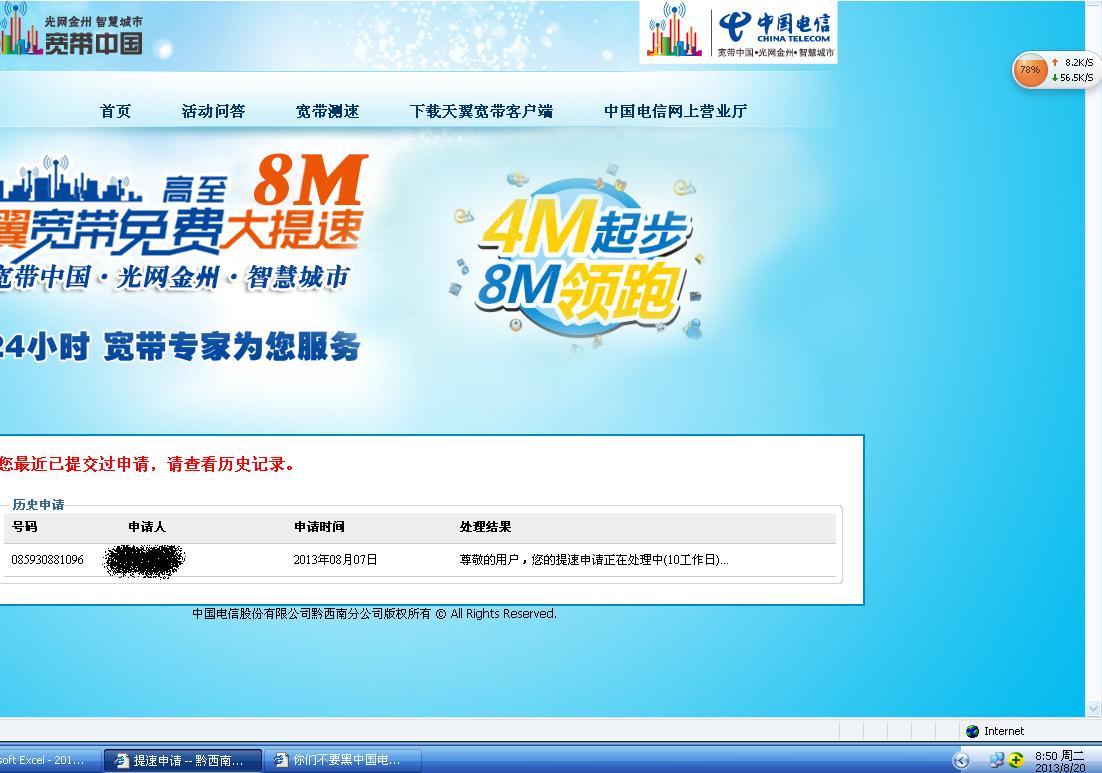Click the number 085930881096 cell

pyautogui.click(x=47, y=560)
